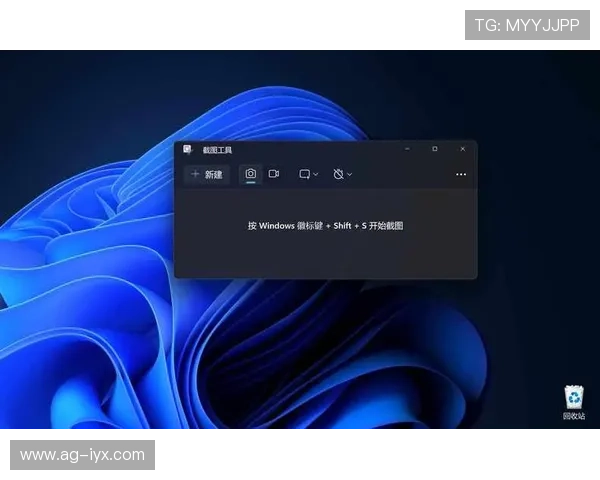Image resolution: width=600 pixels, height=480 pixels.
Task: Click the 截图工具 window title text
Action: 217,150
